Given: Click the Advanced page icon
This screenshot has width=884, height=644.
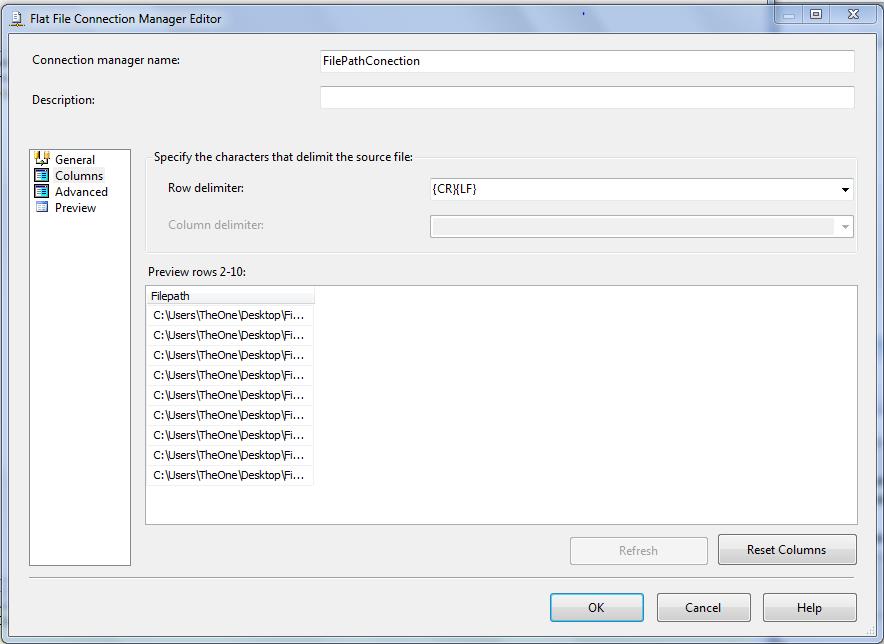Looking at the screenshot, I should click(42, 191).
